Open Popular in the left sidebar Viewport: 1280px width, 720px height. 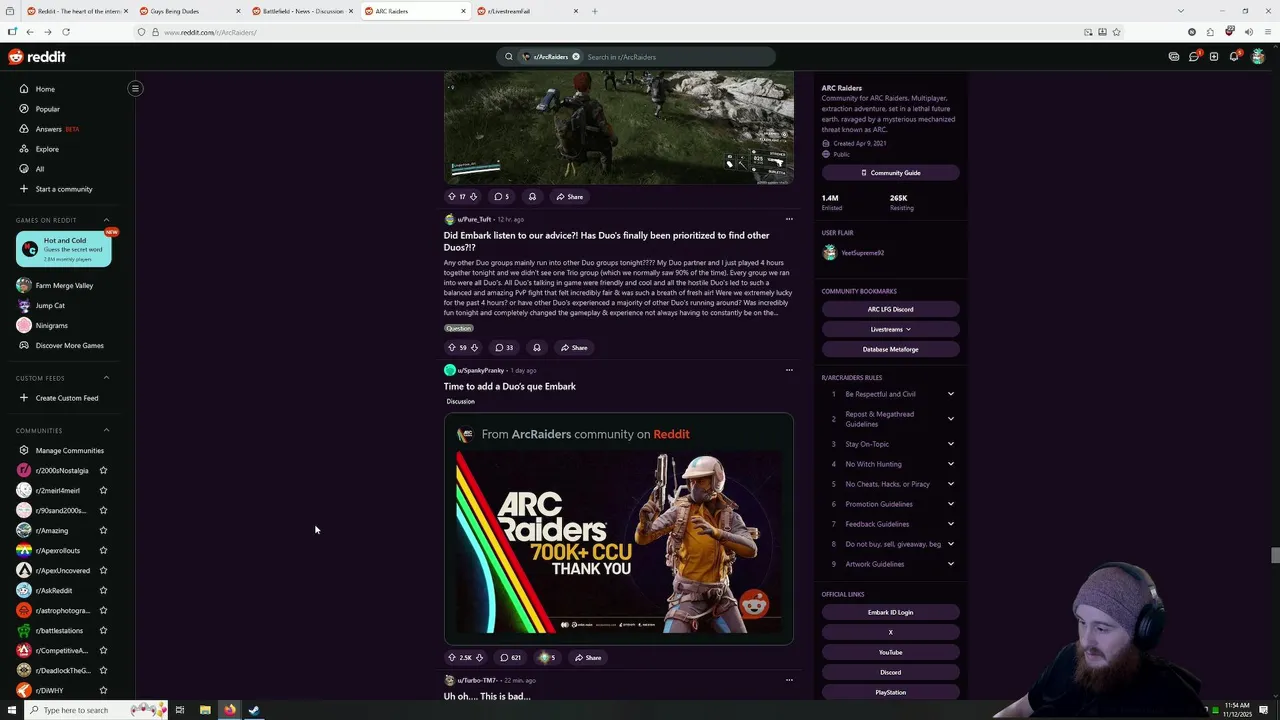48,109
